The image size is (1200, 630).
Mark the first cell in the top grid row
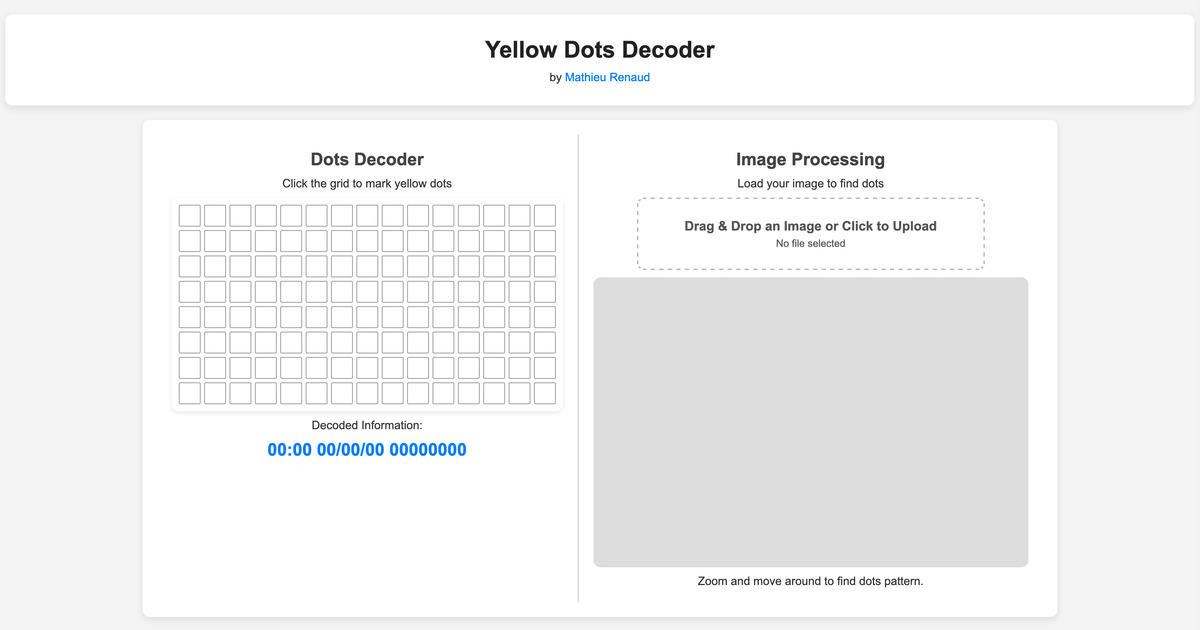[x=189, y=215]
